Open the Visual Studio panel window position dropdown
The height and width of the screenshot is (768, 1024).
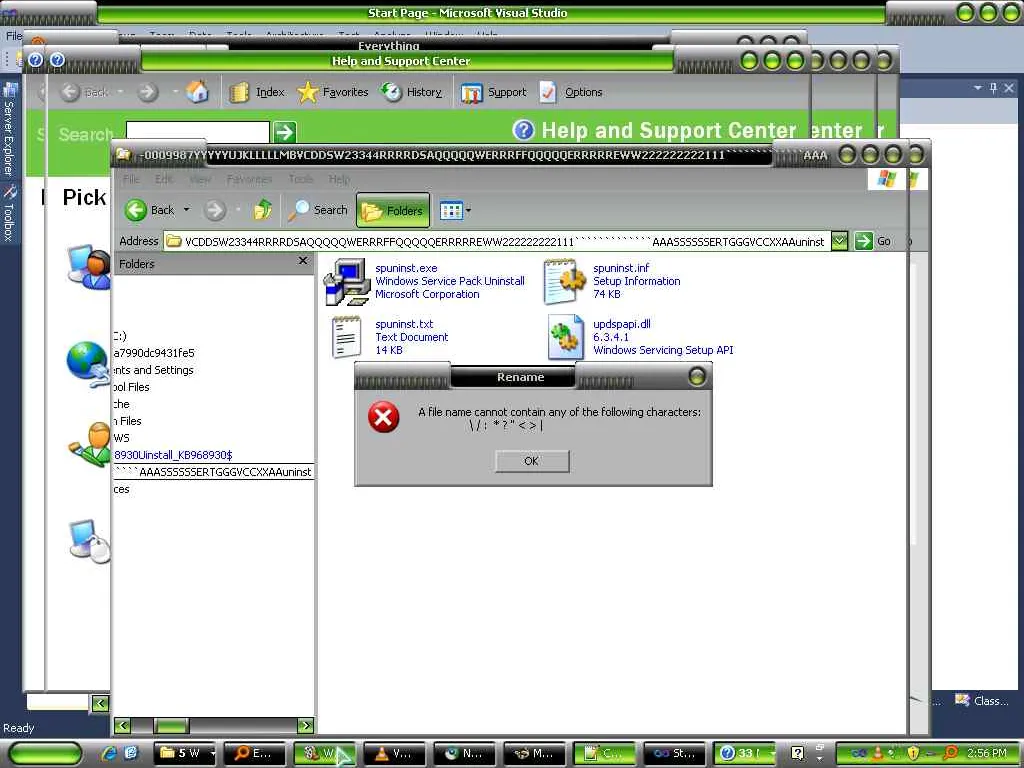point(978,88)
